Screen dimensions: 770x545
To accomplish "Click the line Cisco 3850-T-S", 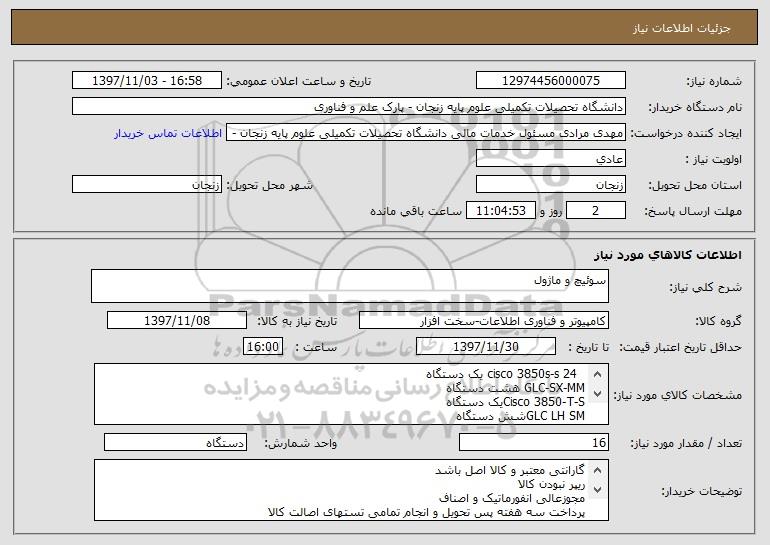I will click(x=516, y=402).
